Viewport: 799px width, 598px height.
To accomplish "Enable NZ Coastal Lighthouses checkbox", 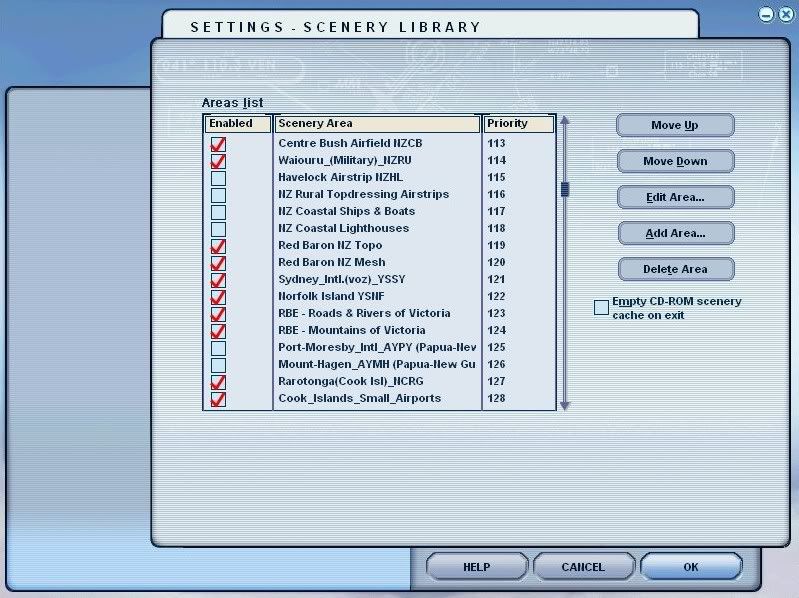I will (x=218, y=229).
